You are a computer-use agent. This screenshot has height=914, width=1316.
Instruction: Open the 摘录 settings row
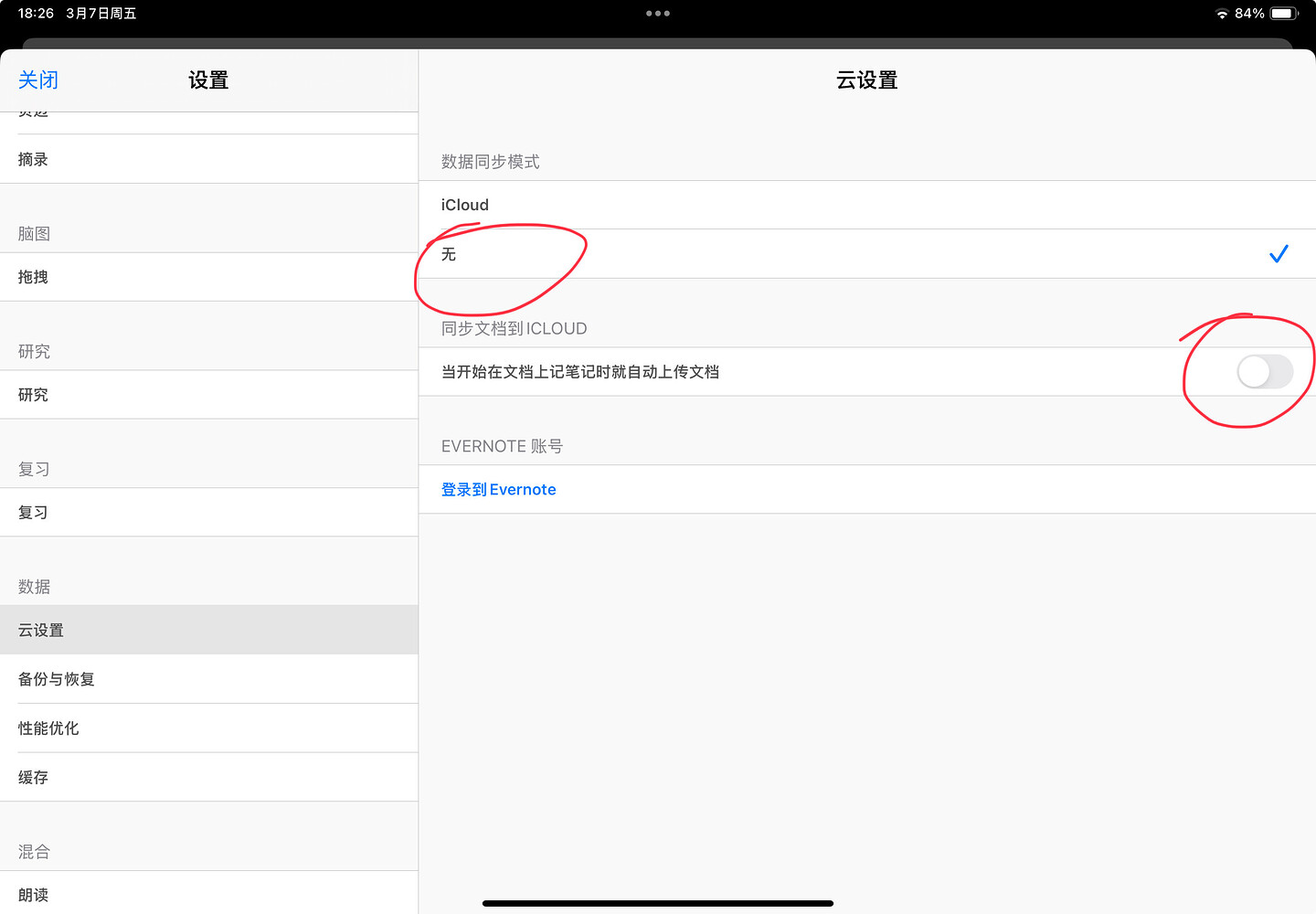pos(209,159)
